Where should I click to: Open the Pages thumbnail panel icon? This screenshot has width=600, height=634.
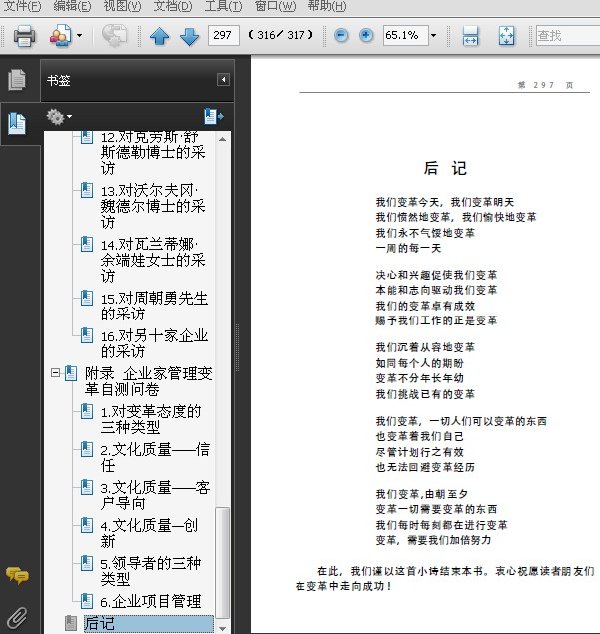[x=17, y=79]
